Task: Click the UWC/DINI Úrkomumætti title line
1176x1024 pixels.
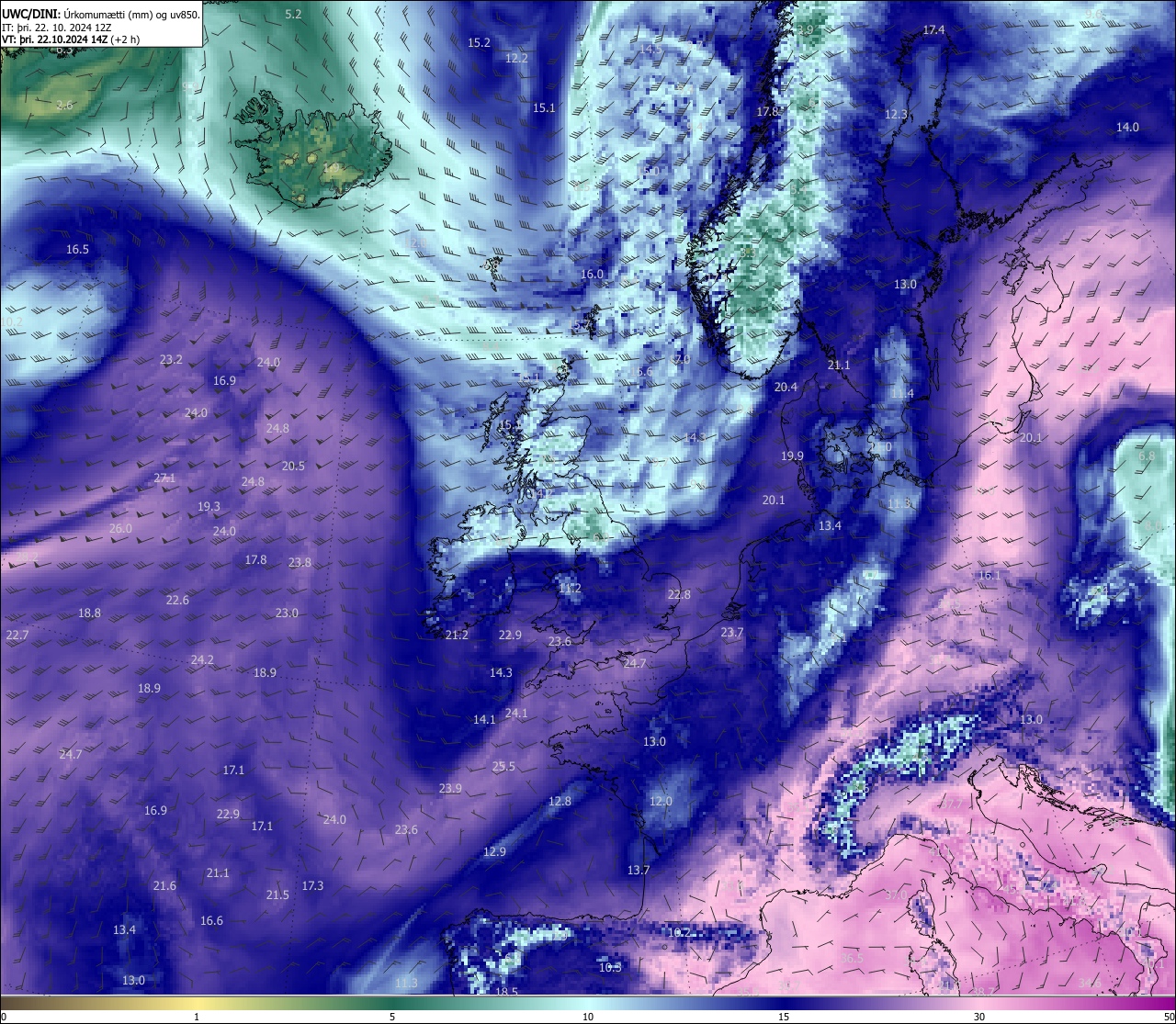Action: coord(100,14)
